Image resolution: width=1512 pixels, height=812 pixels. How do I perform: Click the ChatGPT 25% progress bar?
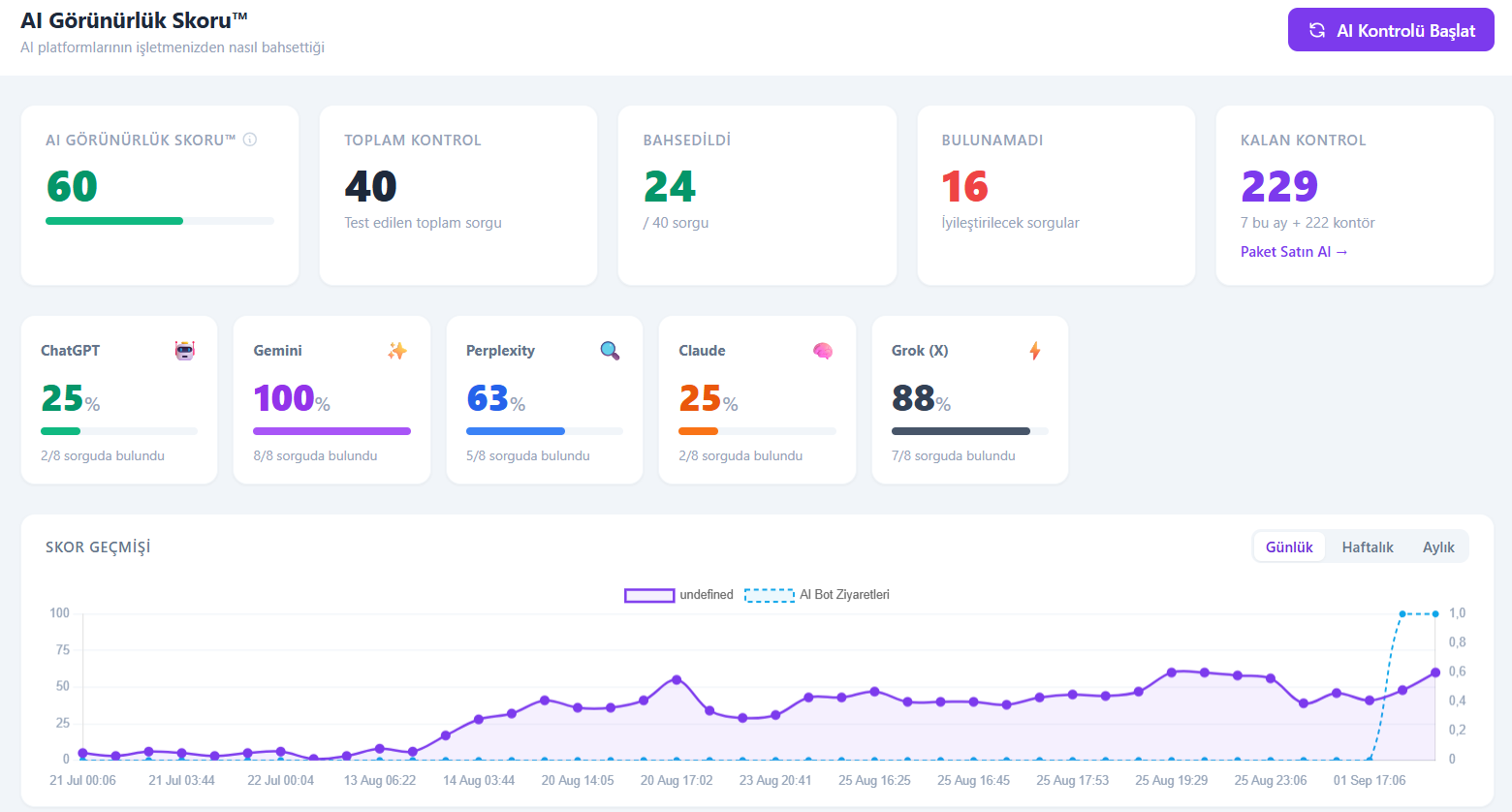point(119,431)
